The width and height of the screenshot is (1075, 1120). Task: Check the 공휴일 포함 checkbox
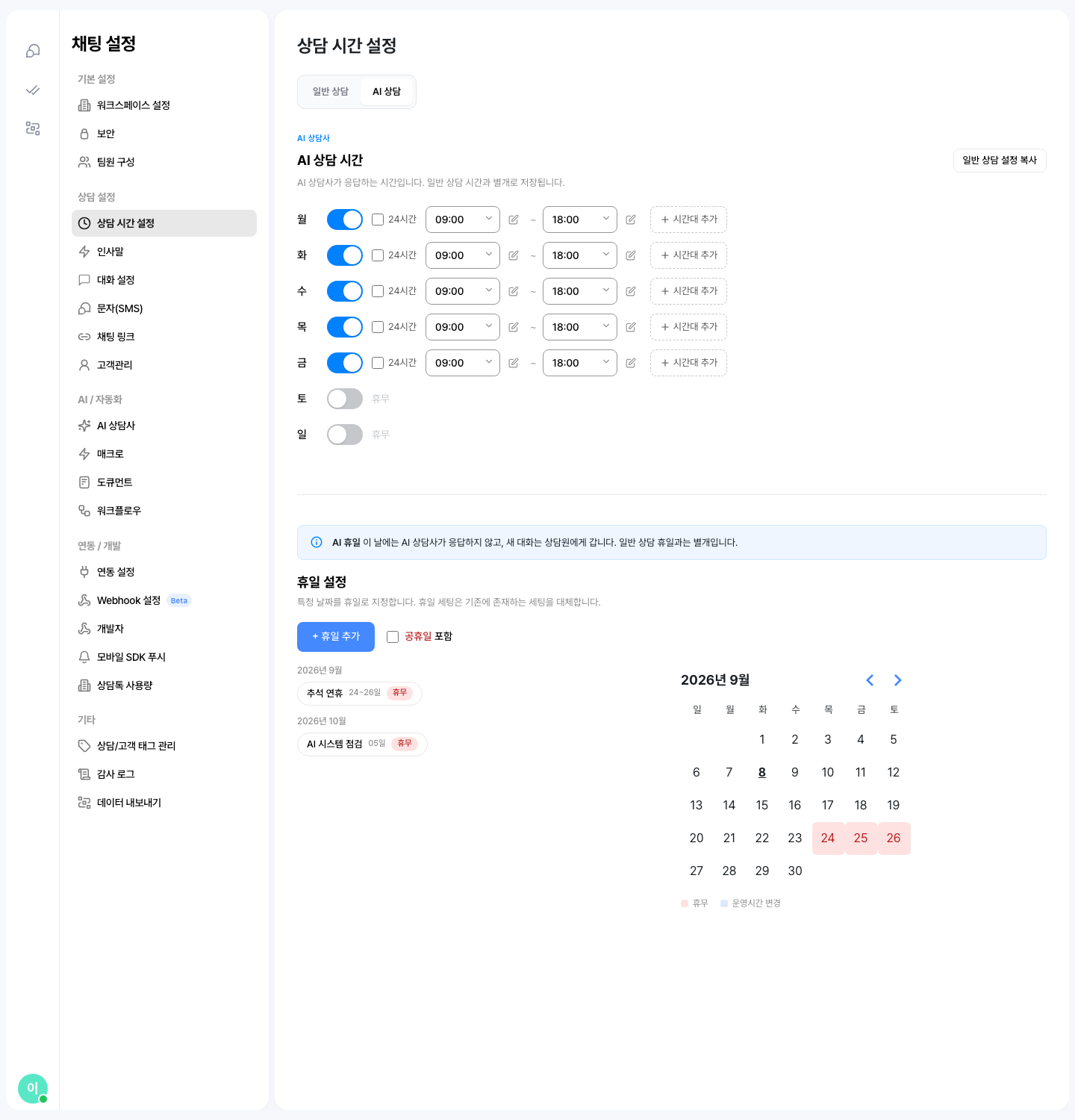coord(393,637)
